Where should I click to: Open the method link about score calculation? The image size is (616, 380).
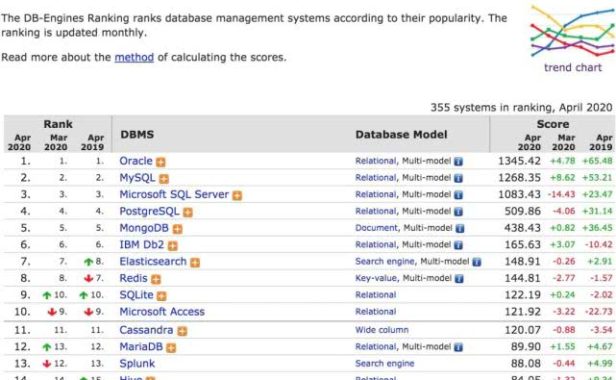[134, 57]
